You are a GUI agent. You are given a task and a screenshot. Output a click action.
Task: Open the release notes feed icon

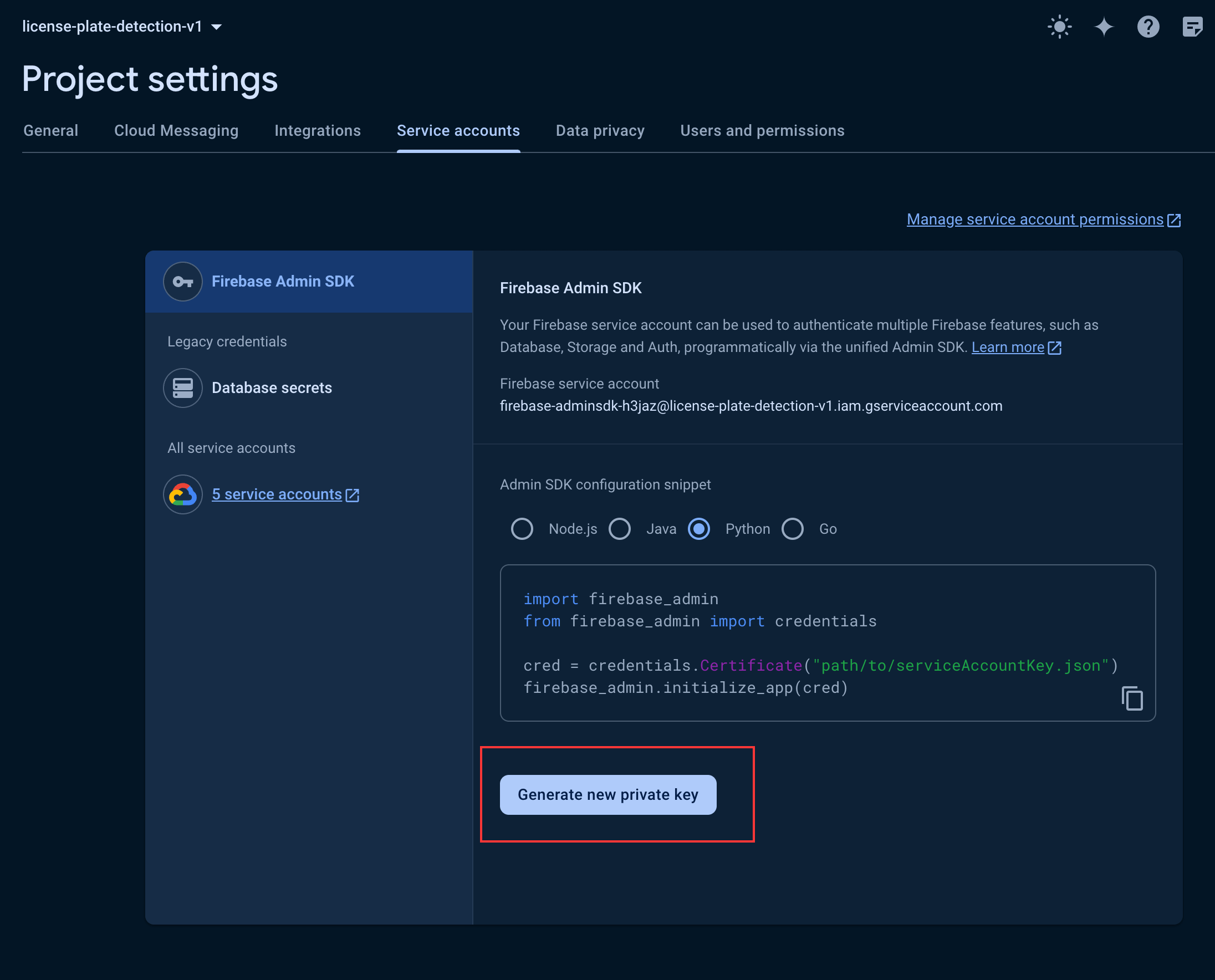click(1192, 27)
